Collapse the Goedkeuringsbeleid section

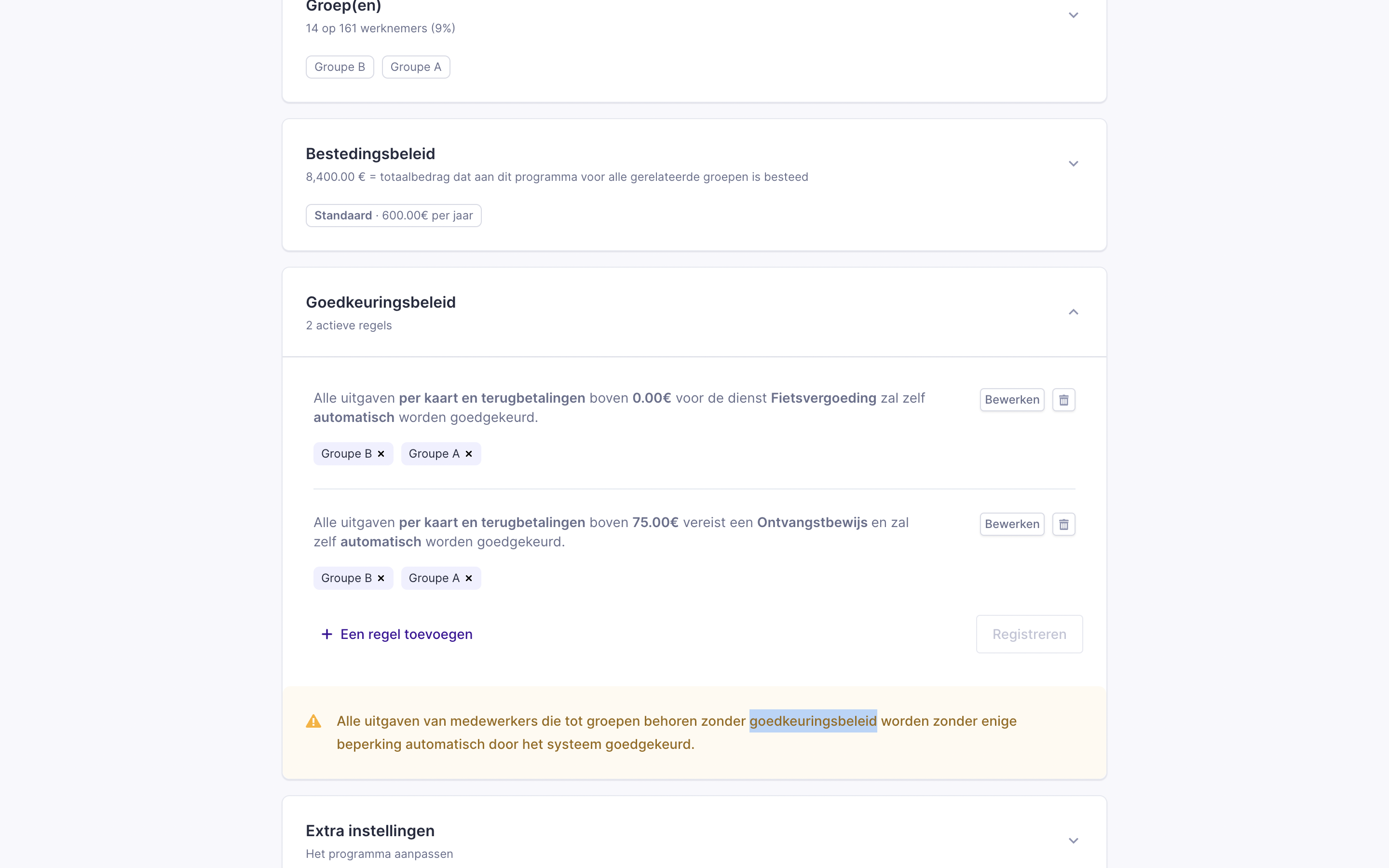(x=1073, y=312)
